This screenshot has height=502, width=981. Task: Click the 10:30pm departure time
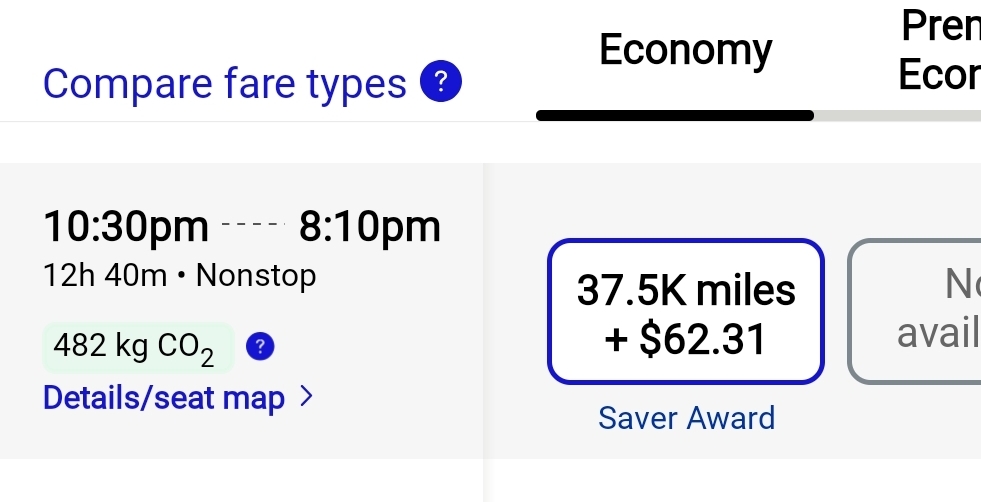click(126, 227)
